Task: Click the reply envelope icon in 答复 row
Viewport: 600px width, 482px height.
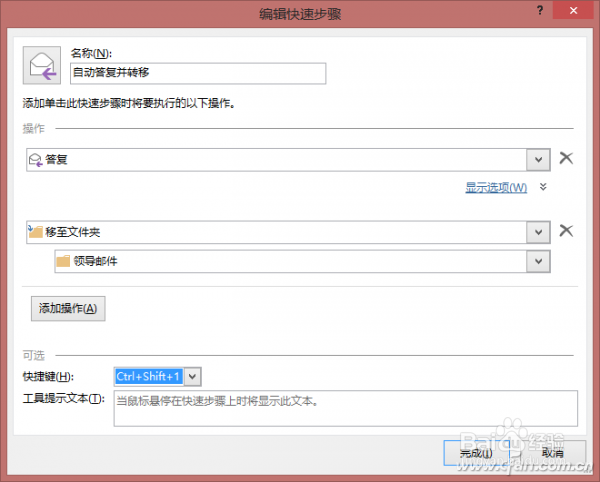Action: tap(36, 160)
